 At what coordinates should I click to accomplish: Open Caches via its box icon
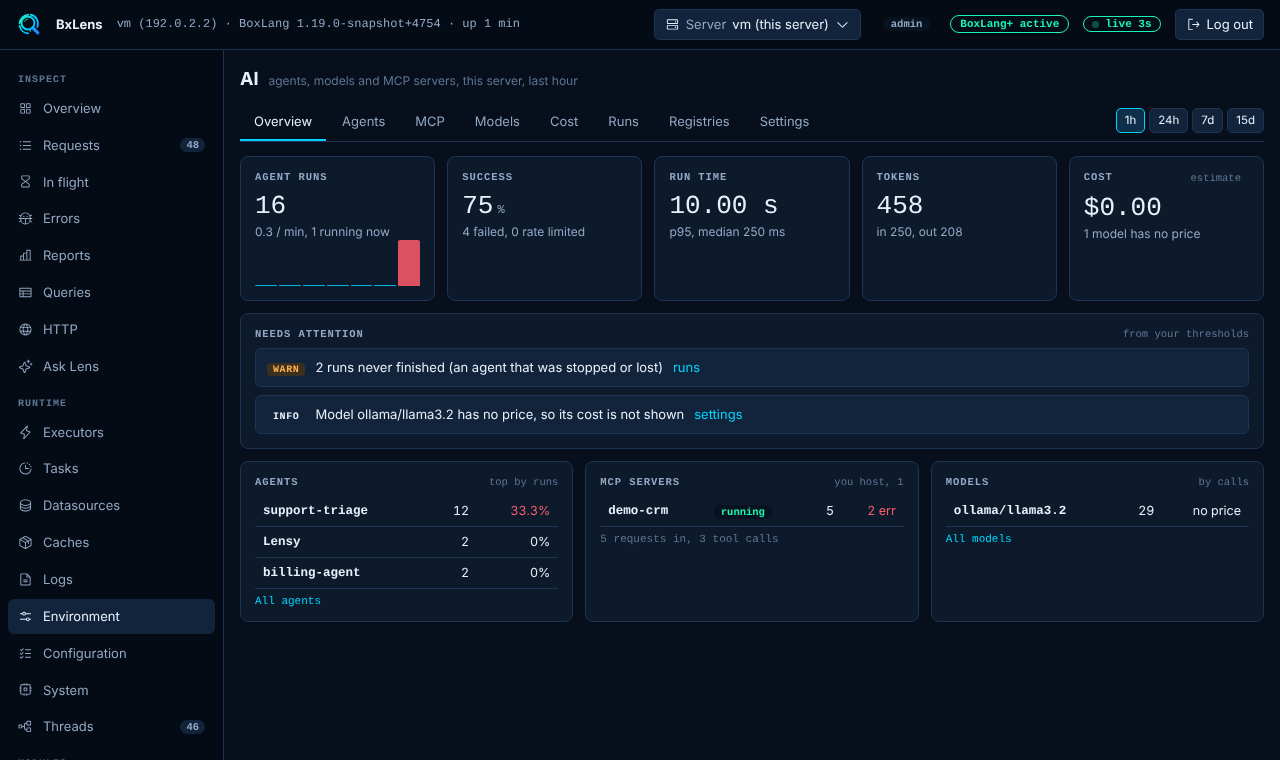pos(25,542)
